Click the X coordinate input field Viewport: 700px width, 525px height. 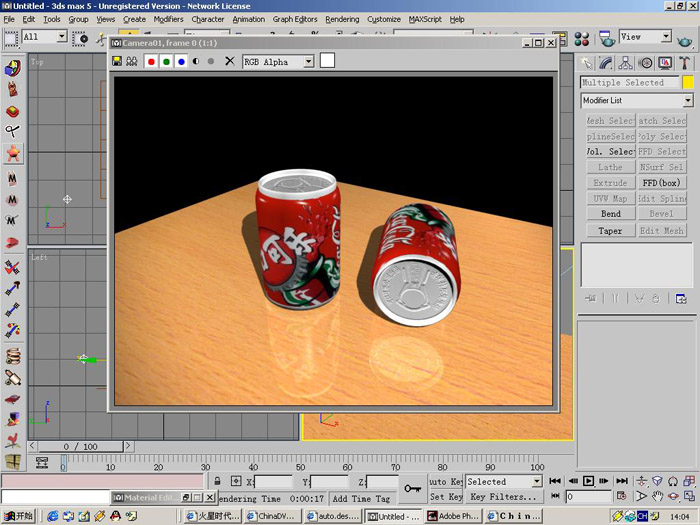pos(273,482)
